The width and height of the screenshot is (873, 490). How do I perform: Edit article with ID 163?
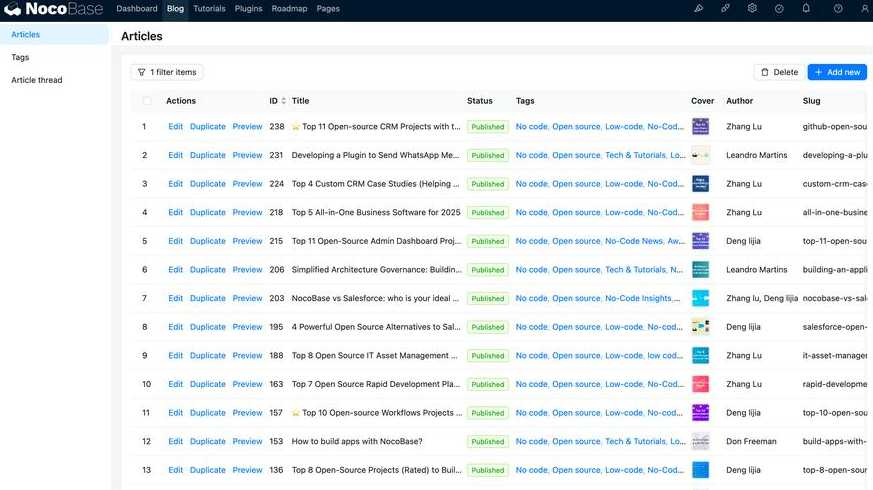click(x=175, y=384)
